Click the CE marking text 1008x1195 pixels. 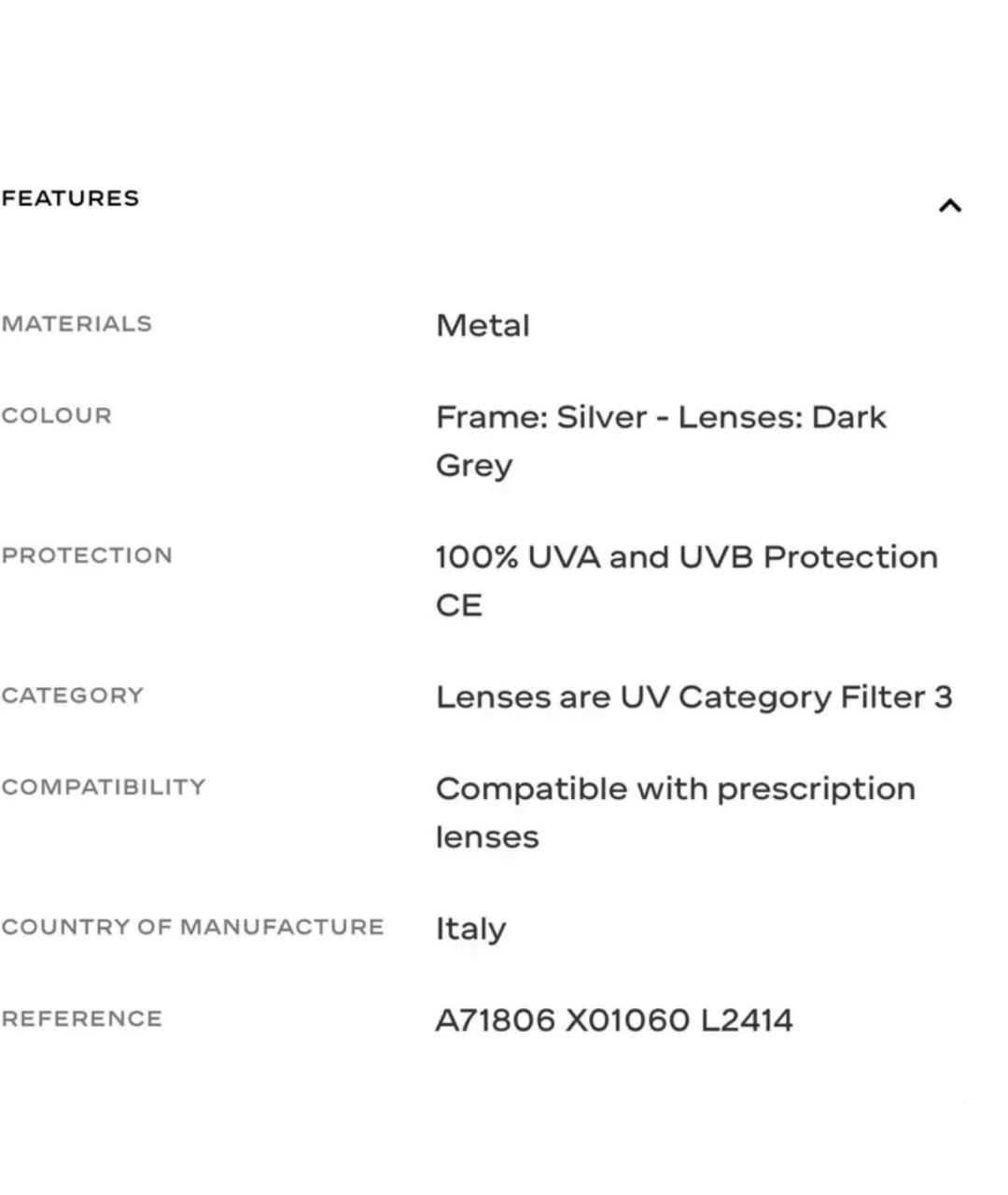tap(459, 605)
